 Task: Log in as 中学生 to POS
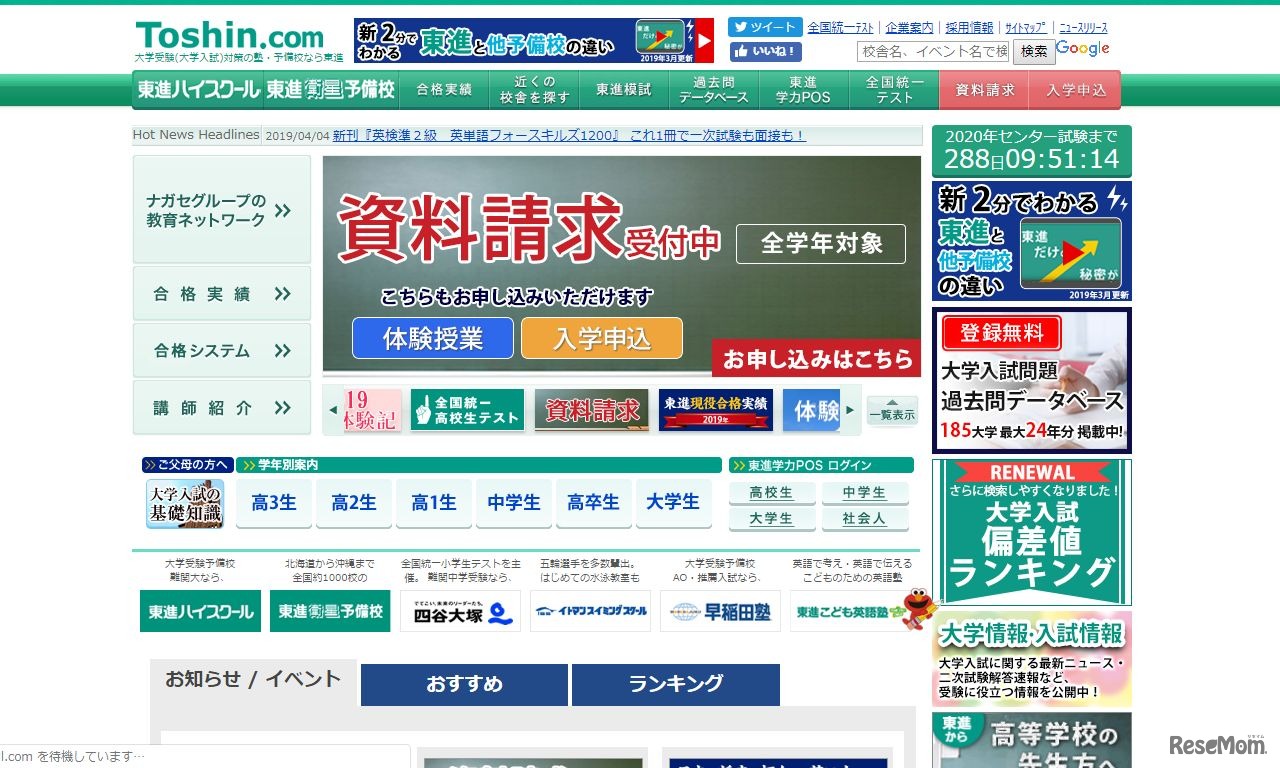[x=865, y=493]
